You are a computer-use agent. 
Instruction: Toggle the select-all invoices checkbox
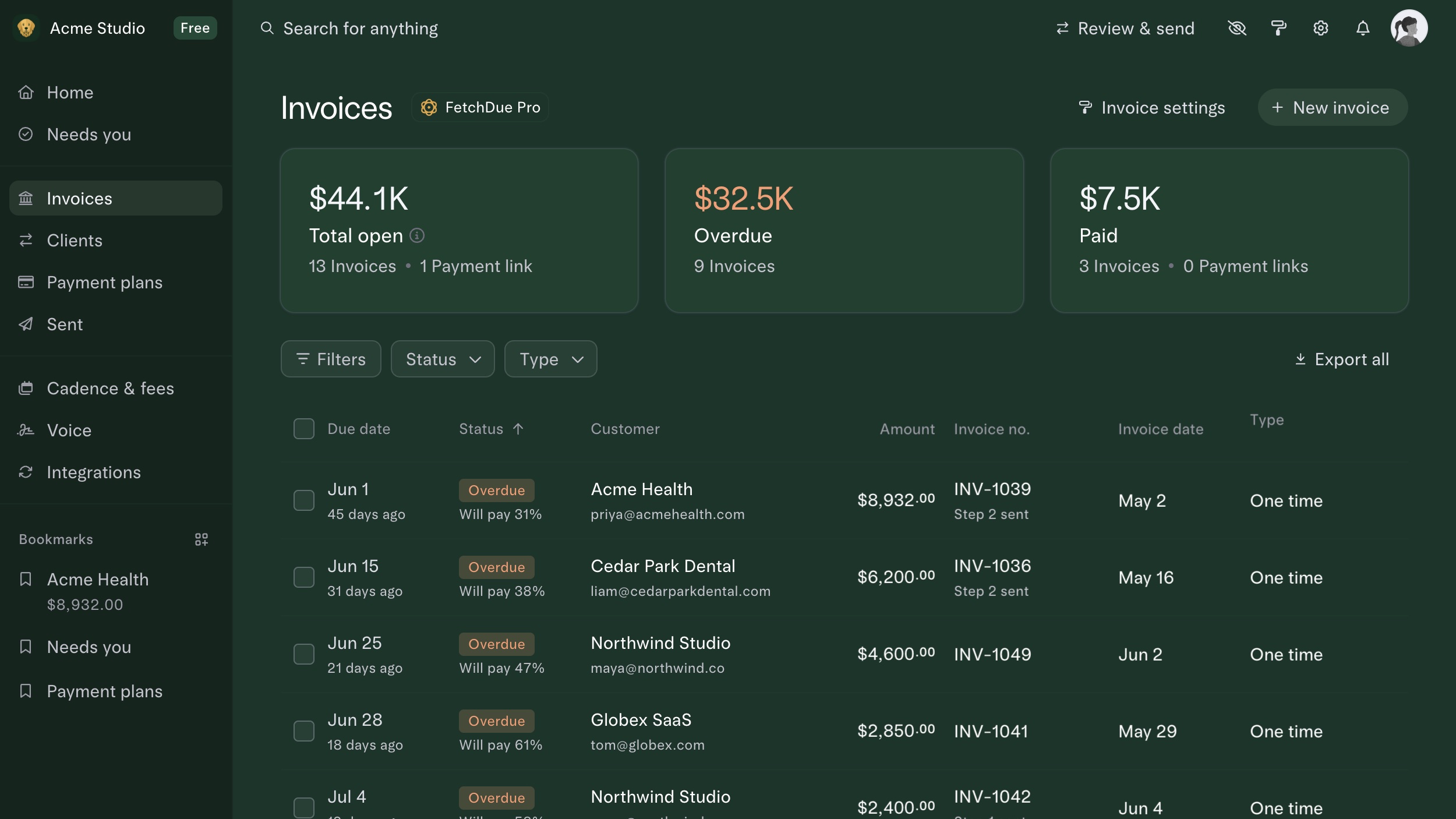[303, 429]
